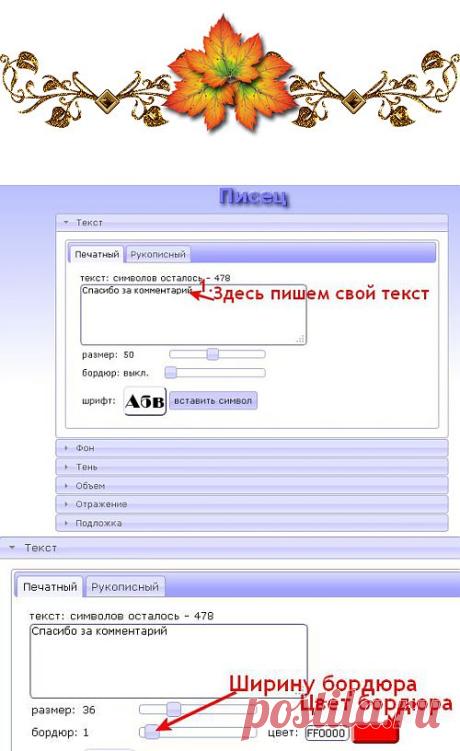Expand the Отражение section

click(x=252, y=504)
